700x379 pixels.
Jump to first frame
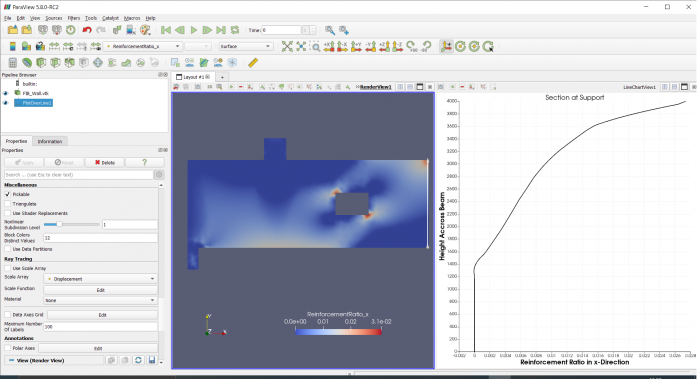tap(166, 30)
